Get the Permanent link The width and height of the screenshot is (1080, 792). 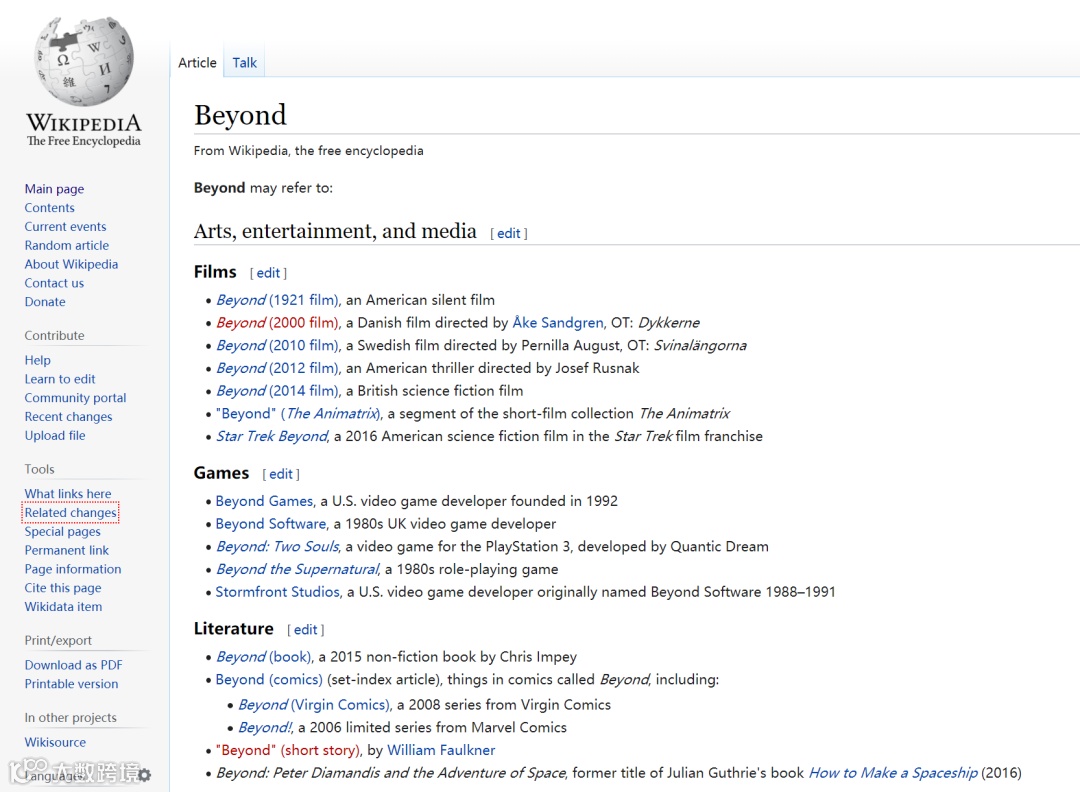67,550
